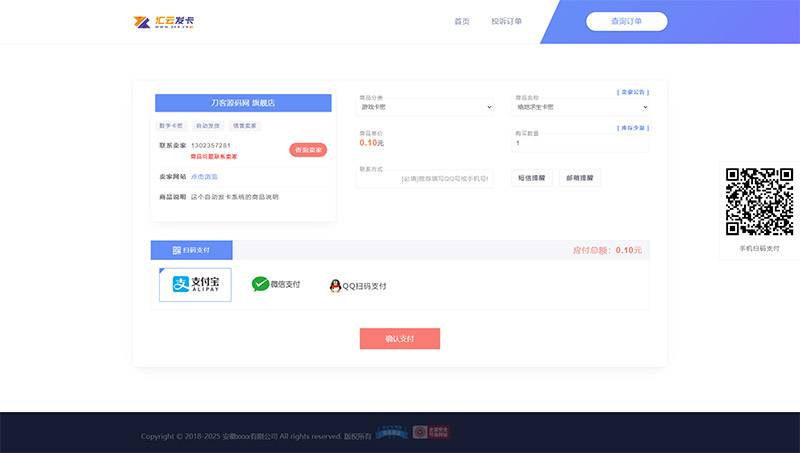
Task: Choose QQ扫码支付 payment option
Action: coord(358,286)
